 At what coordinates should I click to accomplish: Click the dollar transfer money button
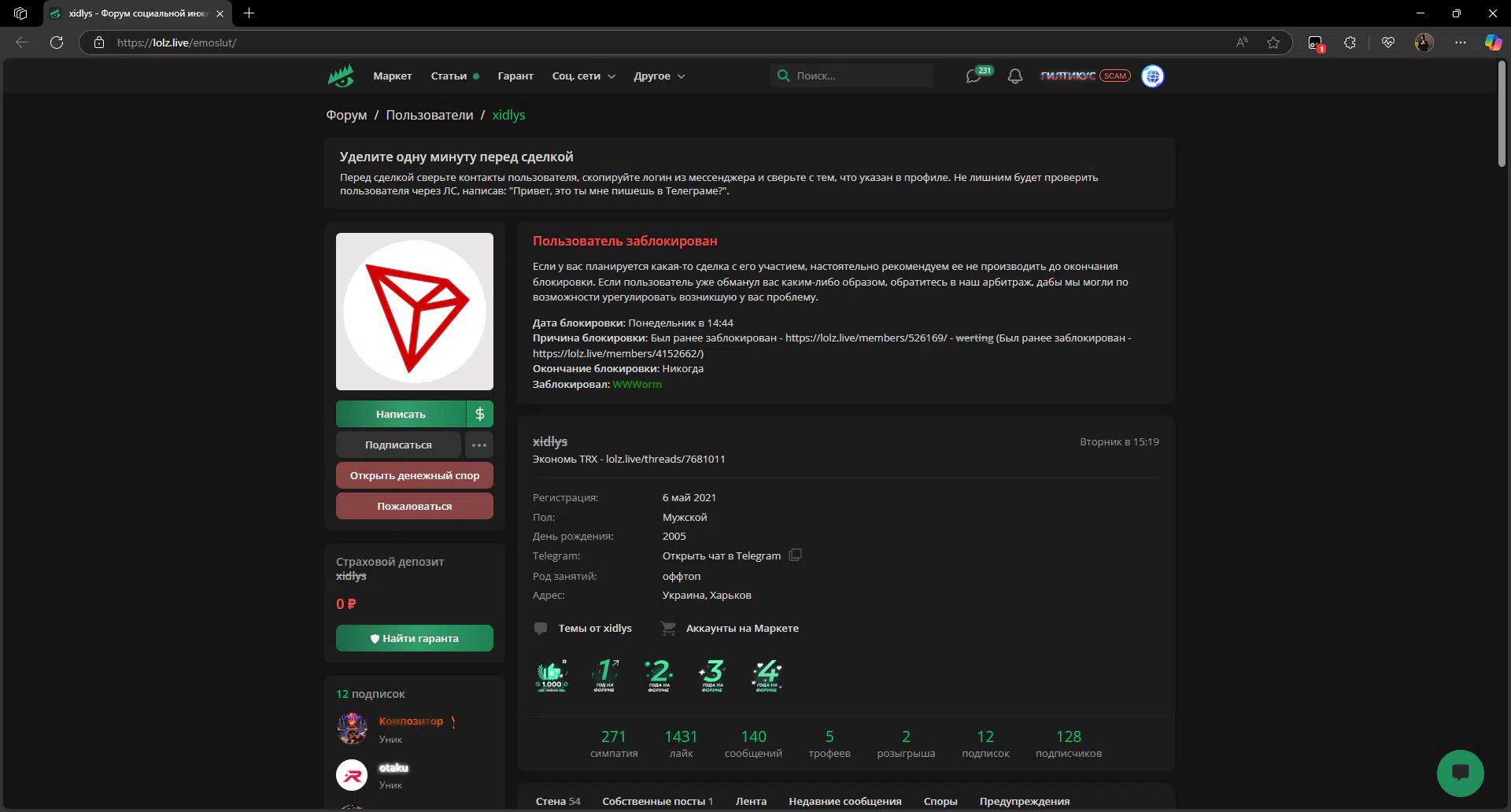[x=479, y=414]
